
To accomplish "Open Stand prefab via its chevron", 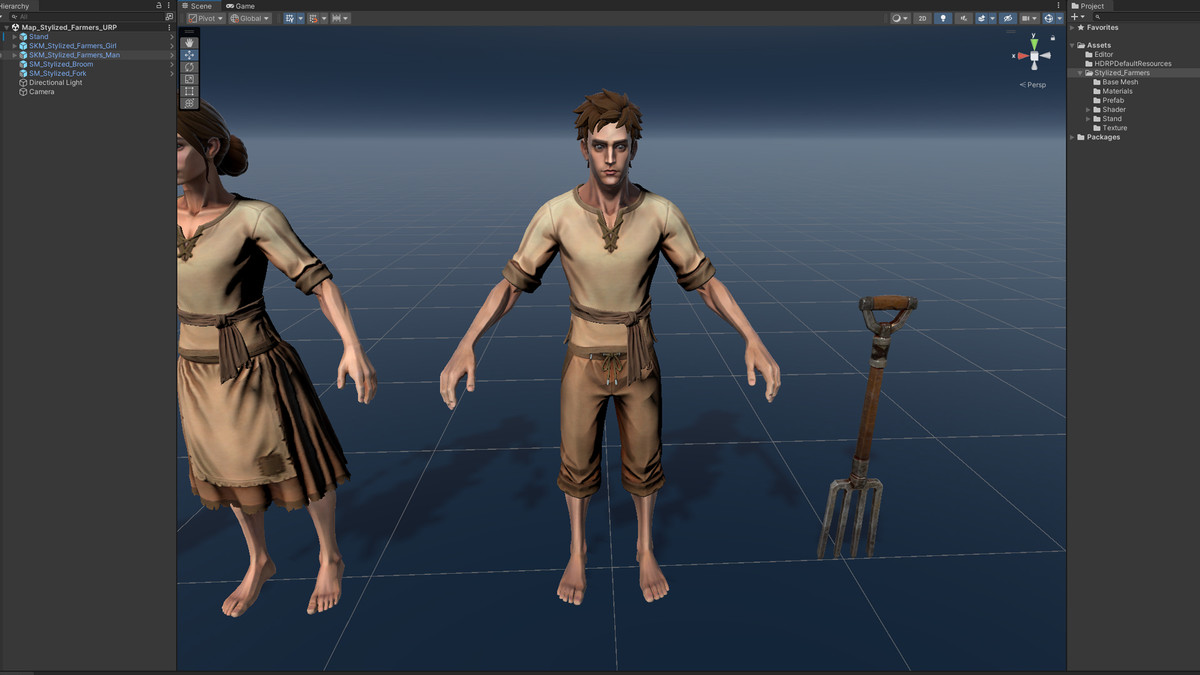I will [172, 37].
